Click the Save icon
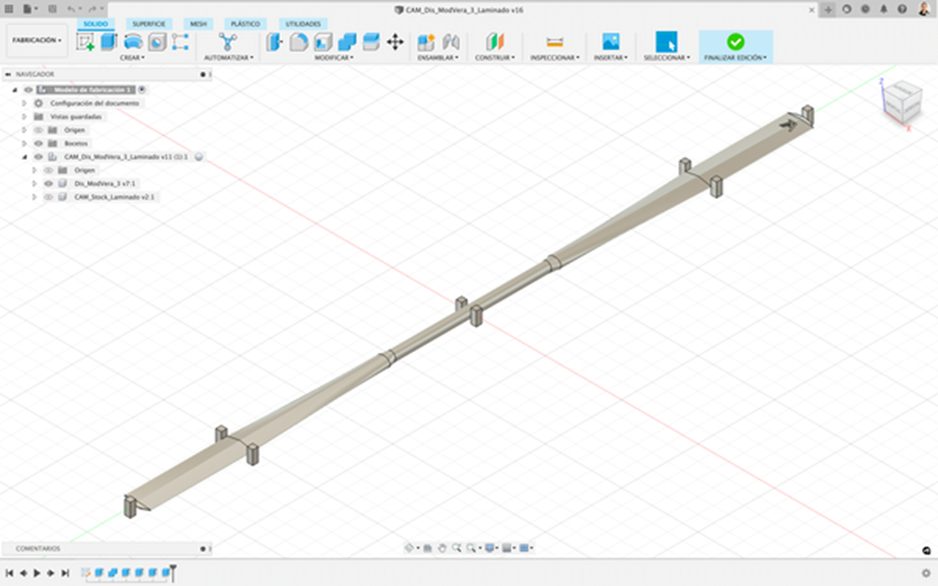This screenshot has height=586, width=938. point(53,9)
